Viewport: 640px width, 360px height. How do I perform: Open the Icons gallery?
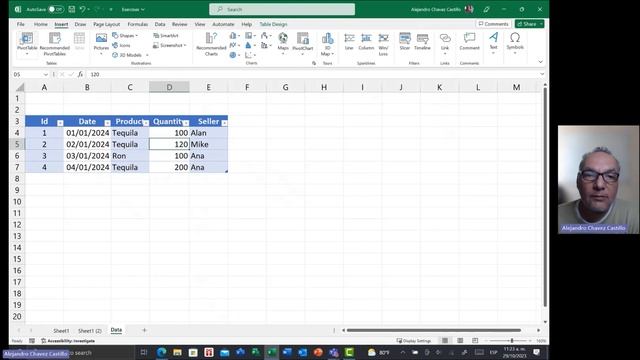122,45
